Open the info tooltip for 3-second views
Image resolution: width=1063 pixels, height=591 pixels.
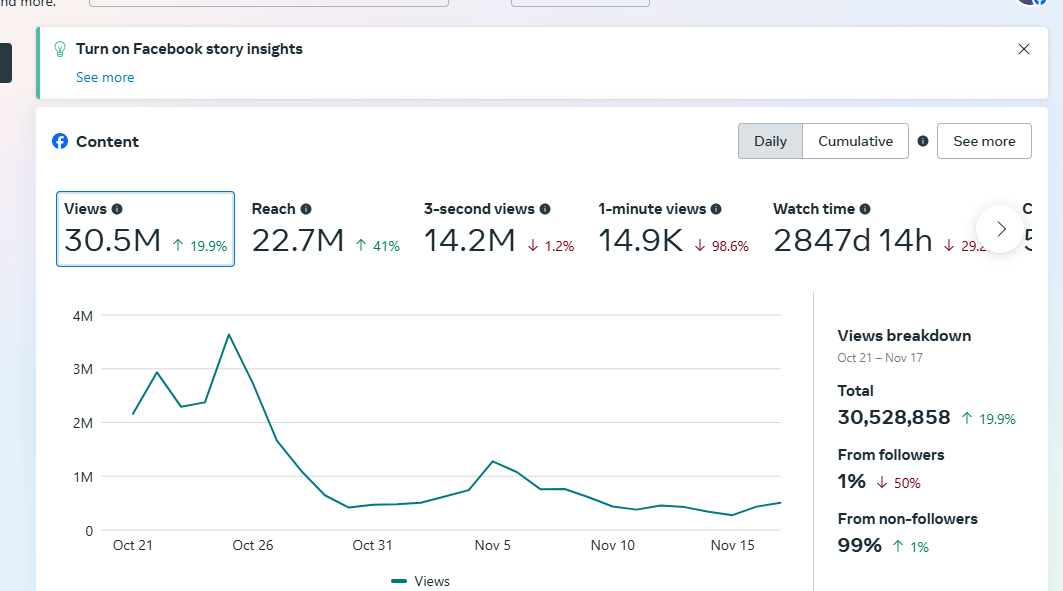click(545, 209)
